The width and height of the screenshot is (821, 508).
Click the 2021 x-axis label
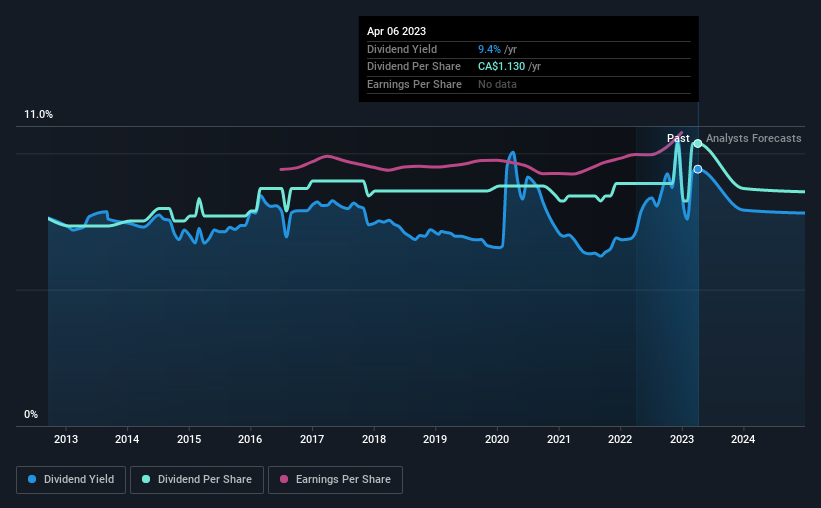tap(559, 439)
